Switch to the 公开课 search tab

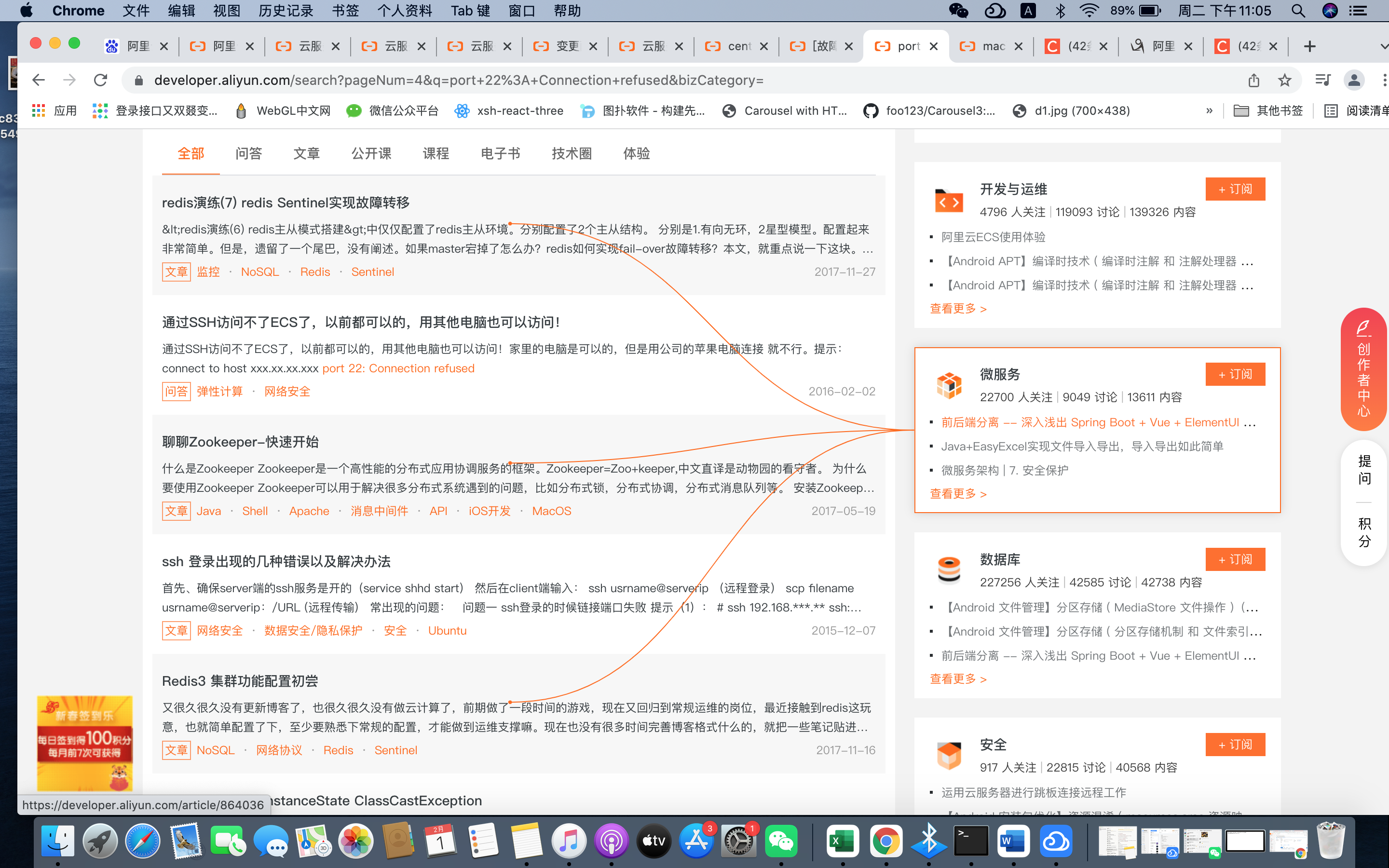pos(371,153)
